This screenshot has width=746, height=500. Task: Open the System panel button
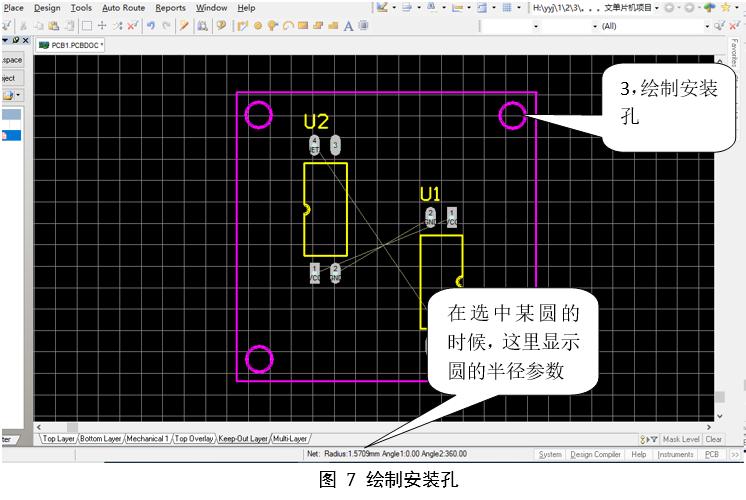(x=550, y=455)
